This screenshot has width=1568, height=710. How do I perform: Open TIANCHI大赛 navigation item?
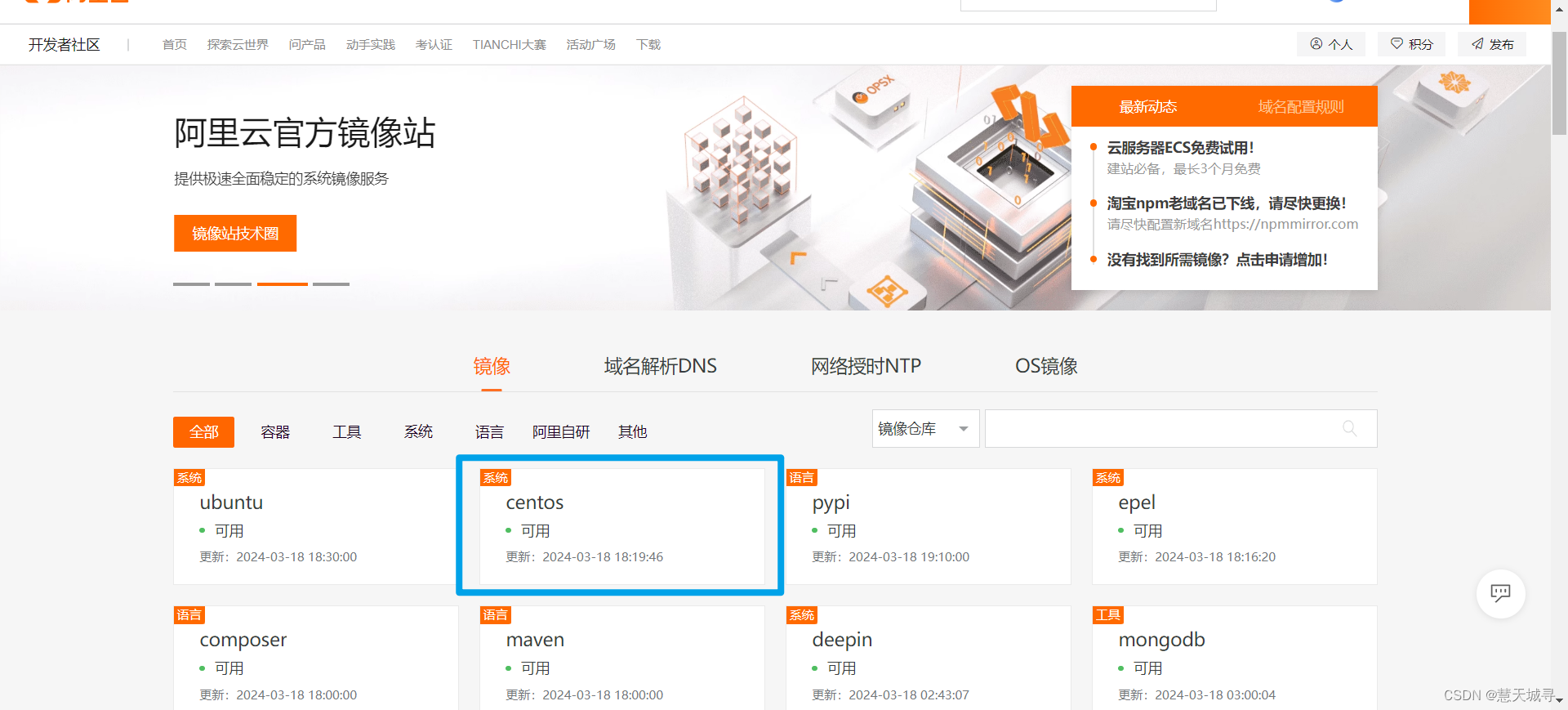(x=509, y=44)
